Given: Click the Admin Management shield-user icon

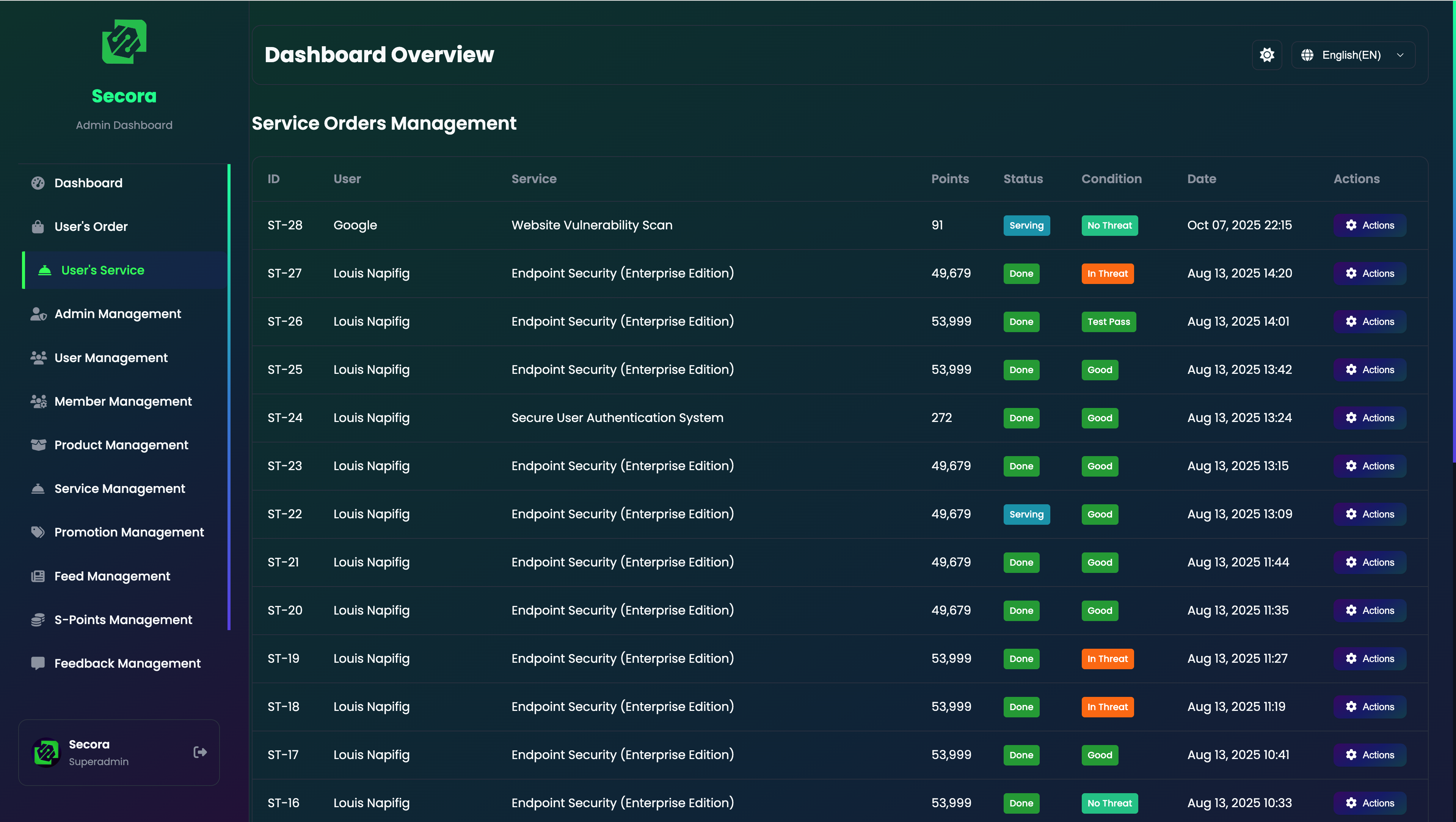Looking at the screenshot, I should [38, 314].
